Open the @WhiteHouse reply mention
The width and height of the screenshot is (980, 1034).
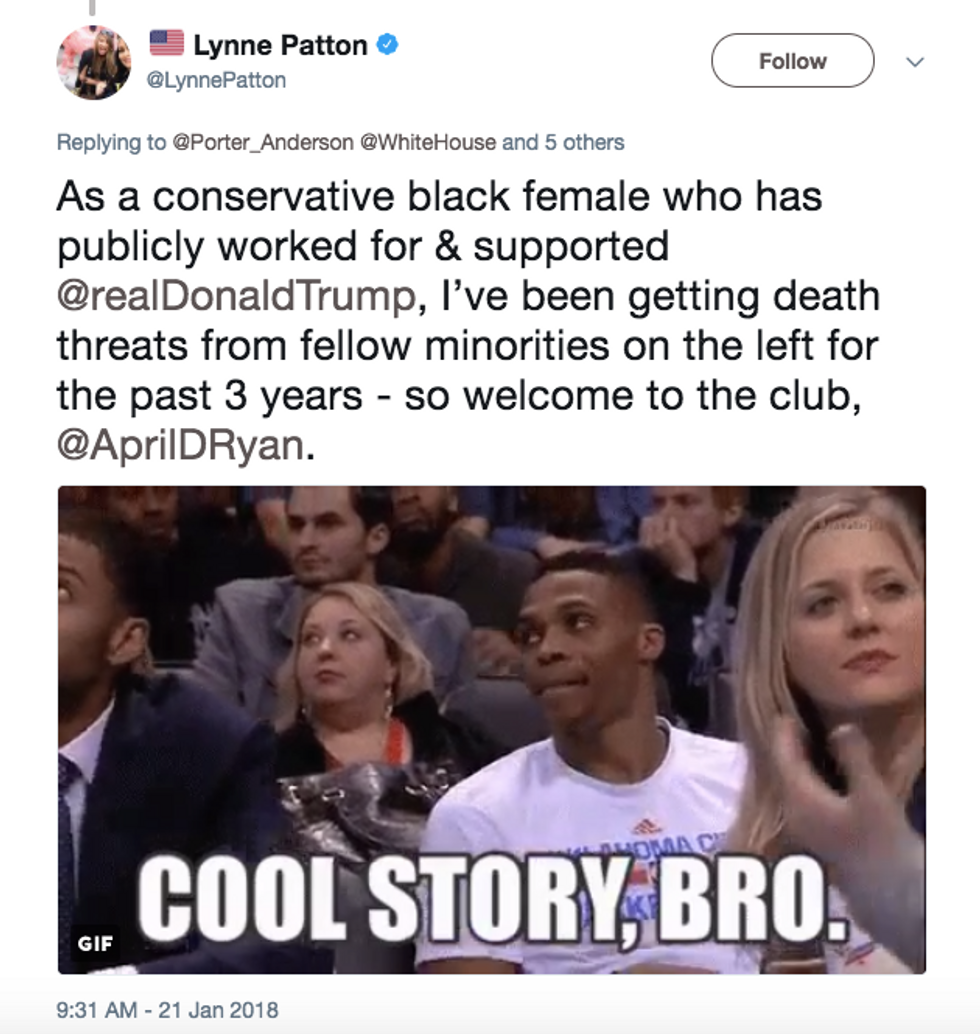(x=427, y=142)
